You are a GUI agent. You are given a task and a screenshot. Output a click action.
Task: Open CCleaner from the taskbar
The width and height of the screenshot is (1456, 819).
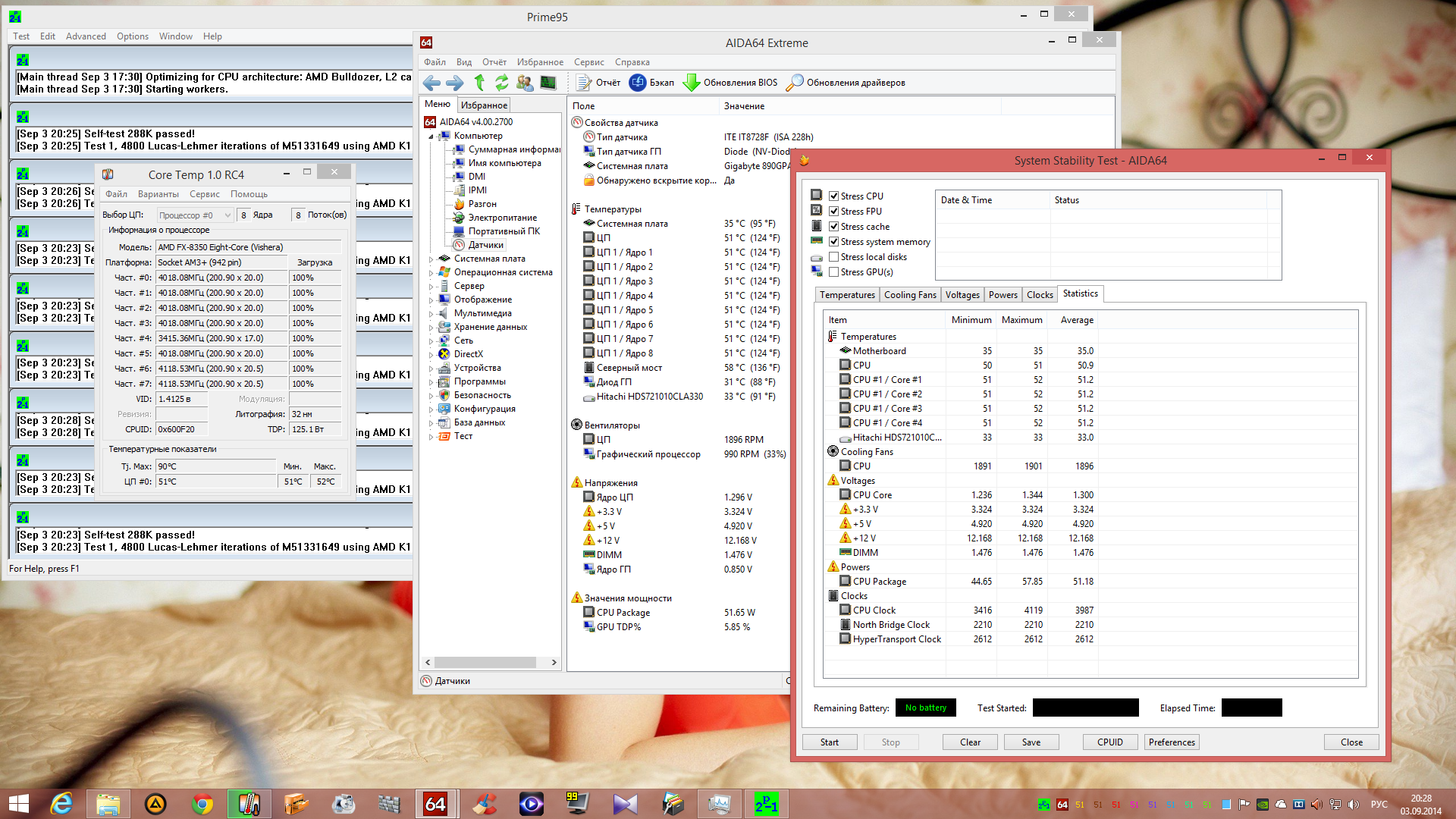pos(485,804)
